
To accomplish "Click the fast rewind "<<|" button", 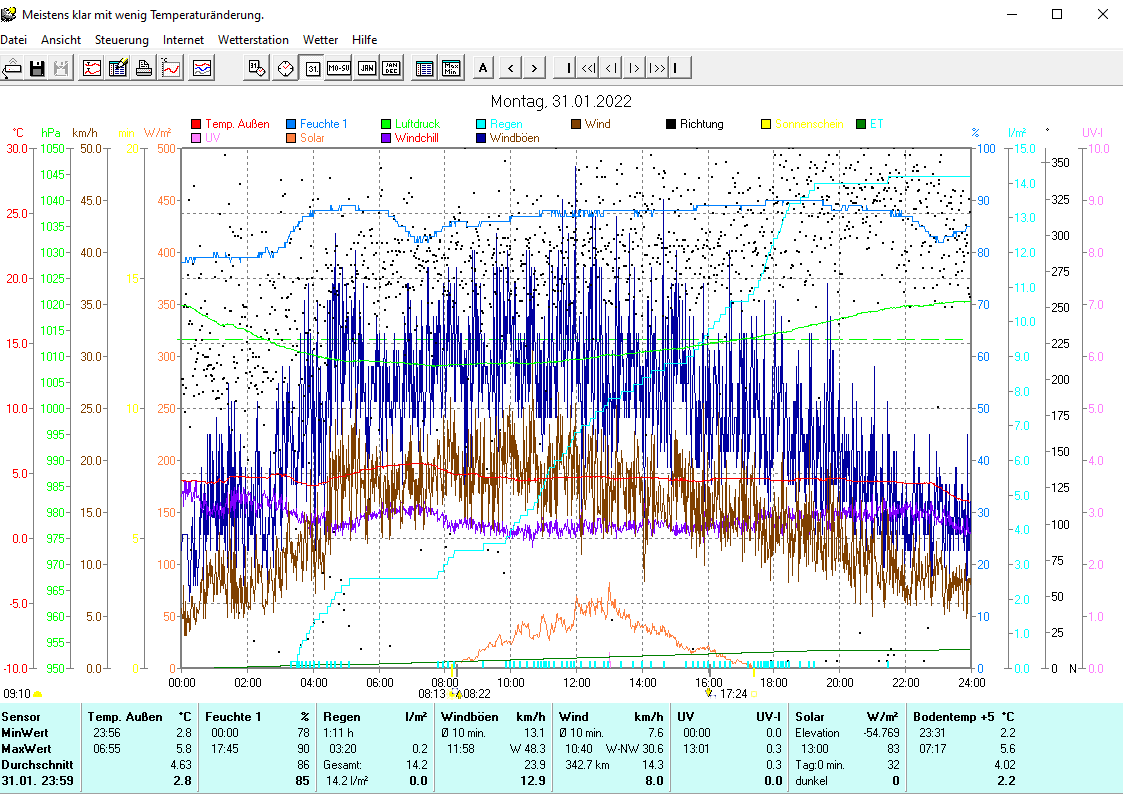I will (x=589, y=68).
